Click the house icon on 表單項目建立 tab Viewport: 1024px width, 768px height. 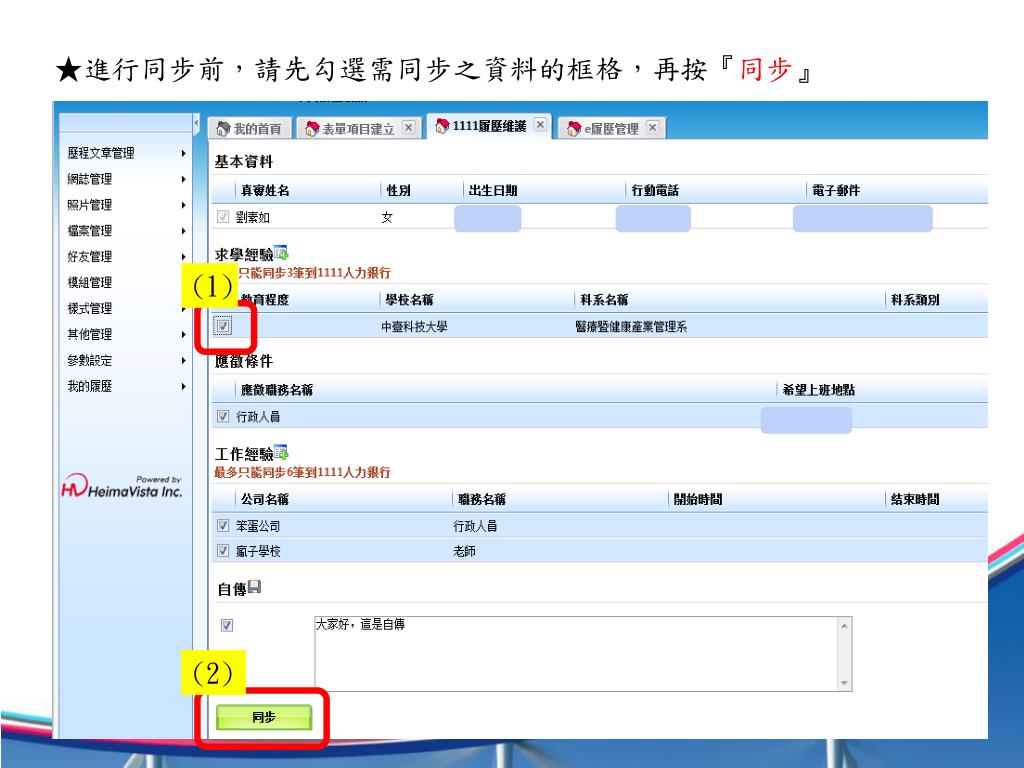tap(312, 128)
